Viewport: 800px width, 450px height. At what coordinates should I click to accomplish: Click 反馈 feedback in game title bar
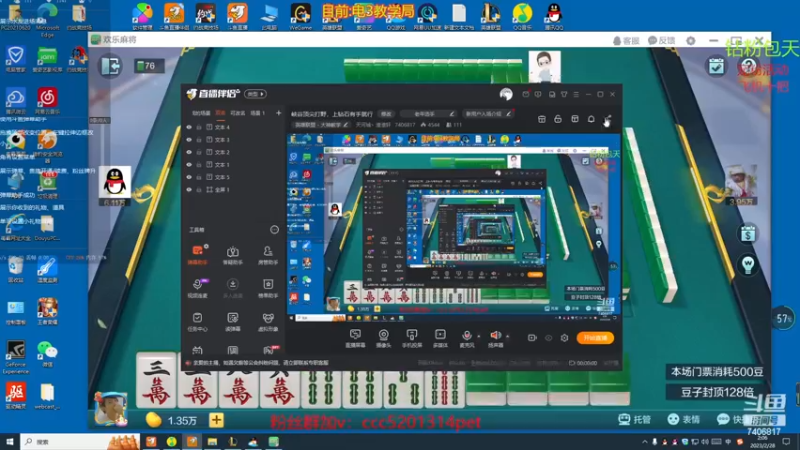pyautogui.click(x=661, y=40)
